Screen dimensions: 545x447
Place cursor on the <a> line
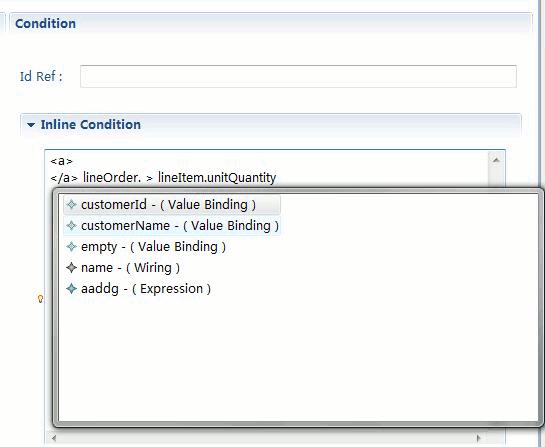coord(62,161)
